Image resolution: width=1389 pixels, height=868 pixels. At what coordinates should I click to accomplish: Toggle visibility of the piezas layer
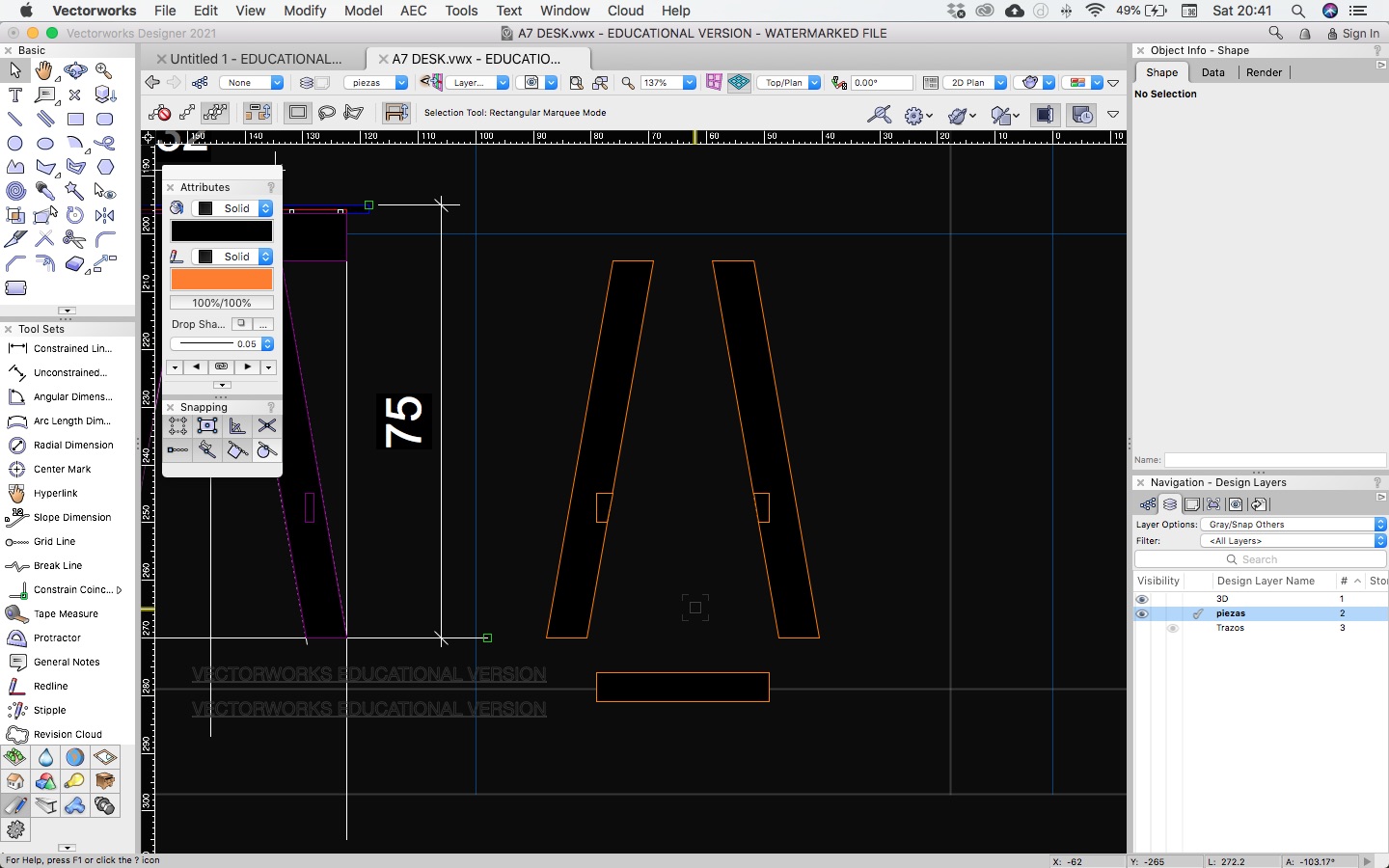coord(1142,613)
